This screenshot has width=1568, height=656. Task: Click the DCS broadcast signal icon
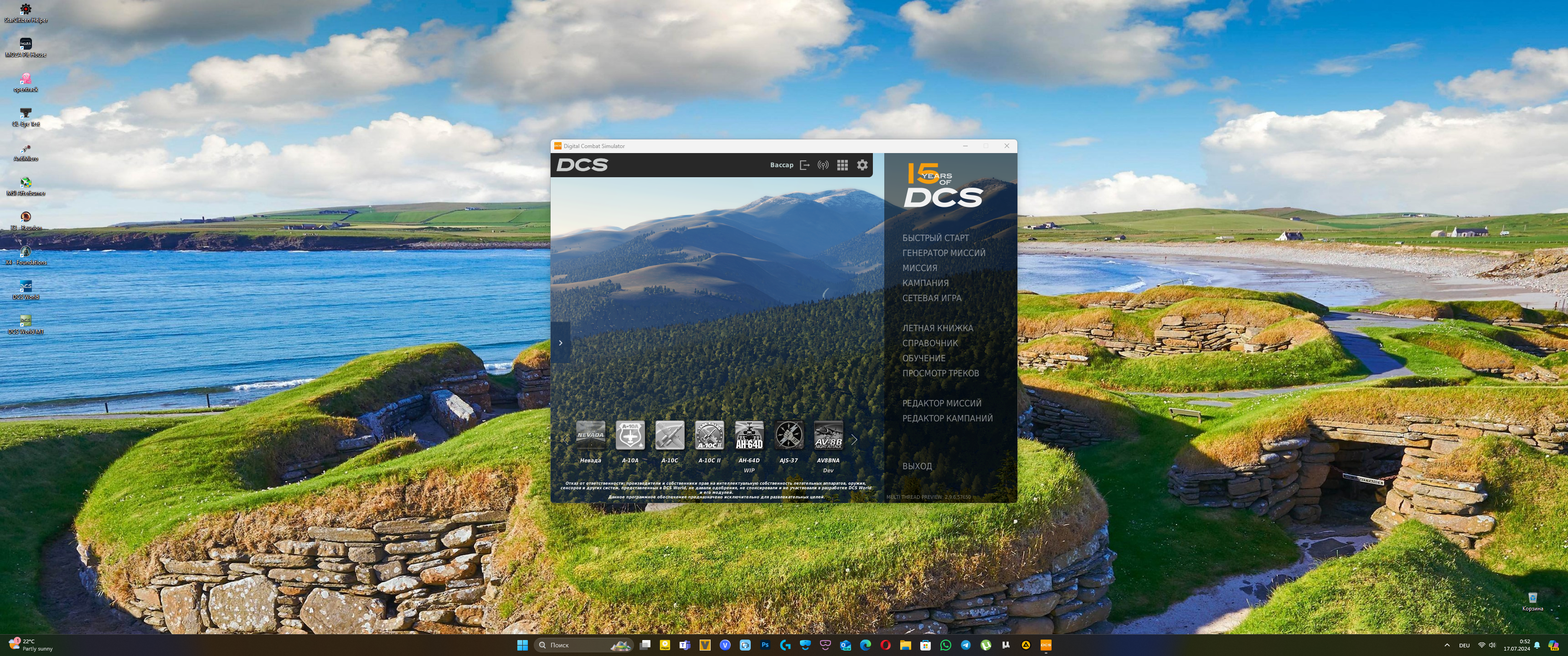tap(823, 165)
